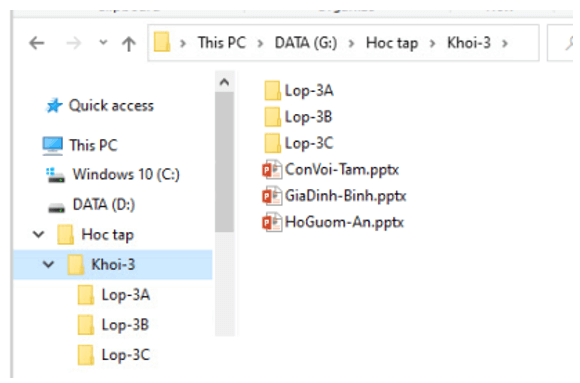580x383 pixels.
Task: Open the Windows 10 (C:) drive
Action: [x=113, y=175]
